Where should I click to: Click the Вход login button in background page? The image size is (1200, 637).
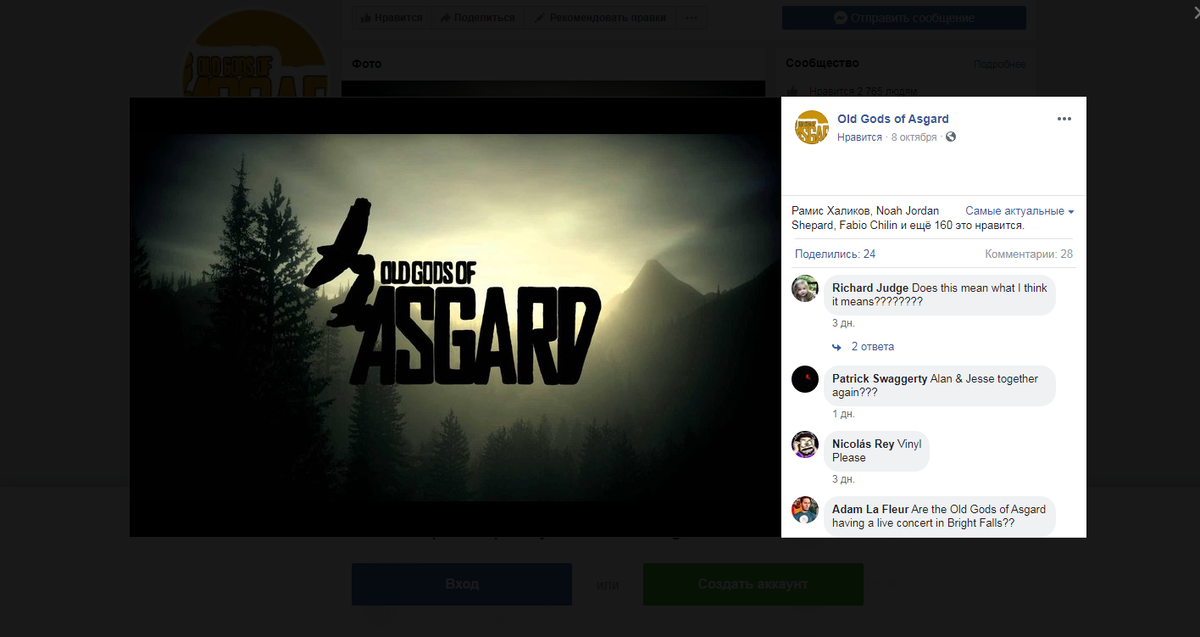[462, 584]
